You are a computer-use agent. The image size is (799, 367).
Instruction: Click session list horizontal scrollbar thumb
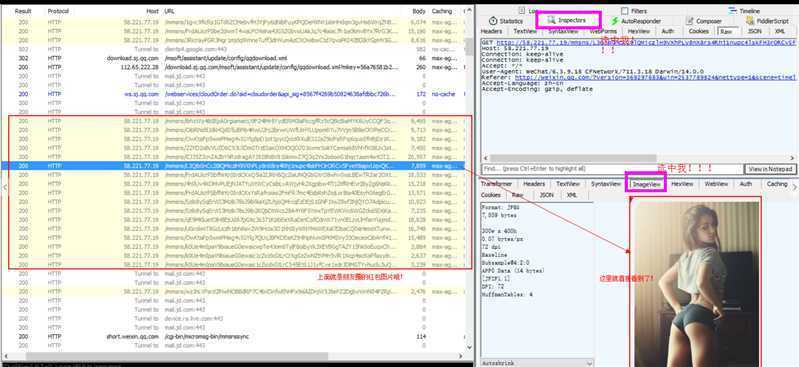(x=177, y=356)
